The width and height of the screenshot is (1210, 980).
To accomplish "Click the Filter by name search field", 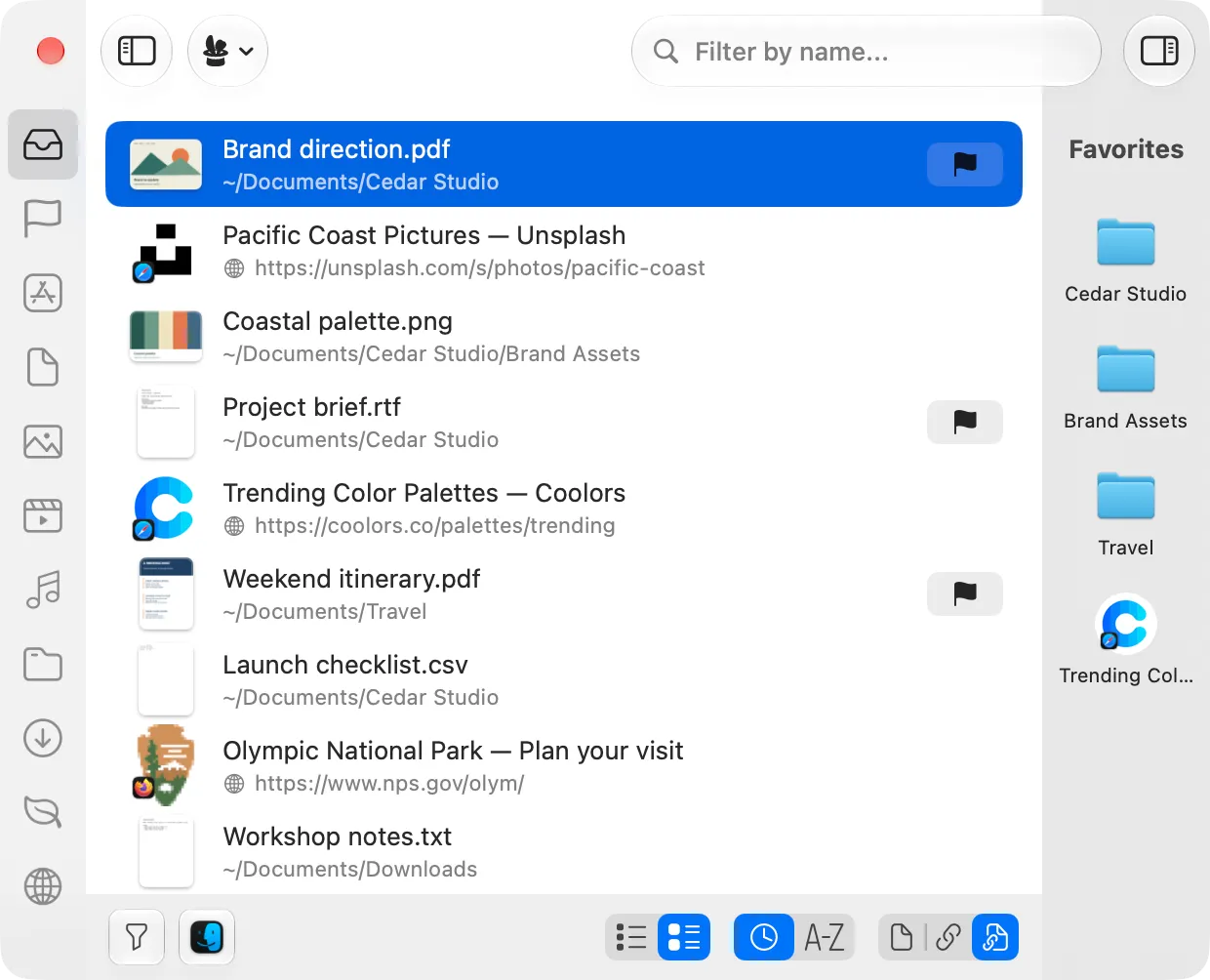I will coord(867,51).
